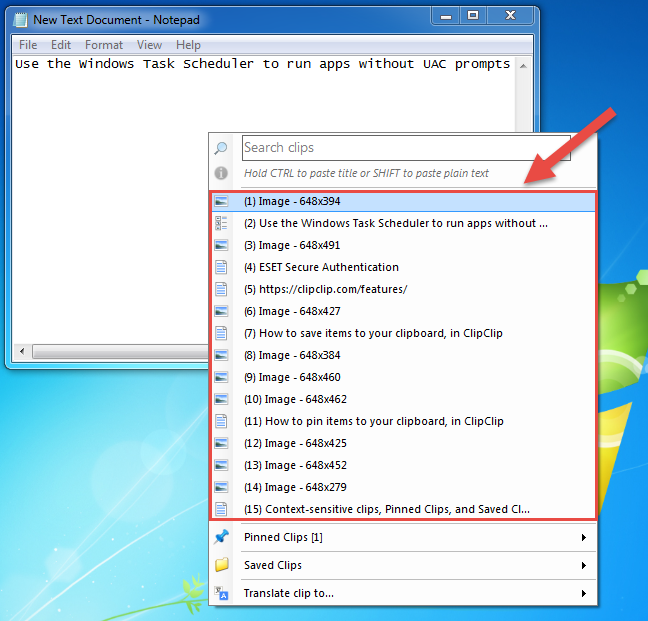Screen dimensions: 648x621
Task: Click the image icon of clip (12)
Action: coord(221,443)
